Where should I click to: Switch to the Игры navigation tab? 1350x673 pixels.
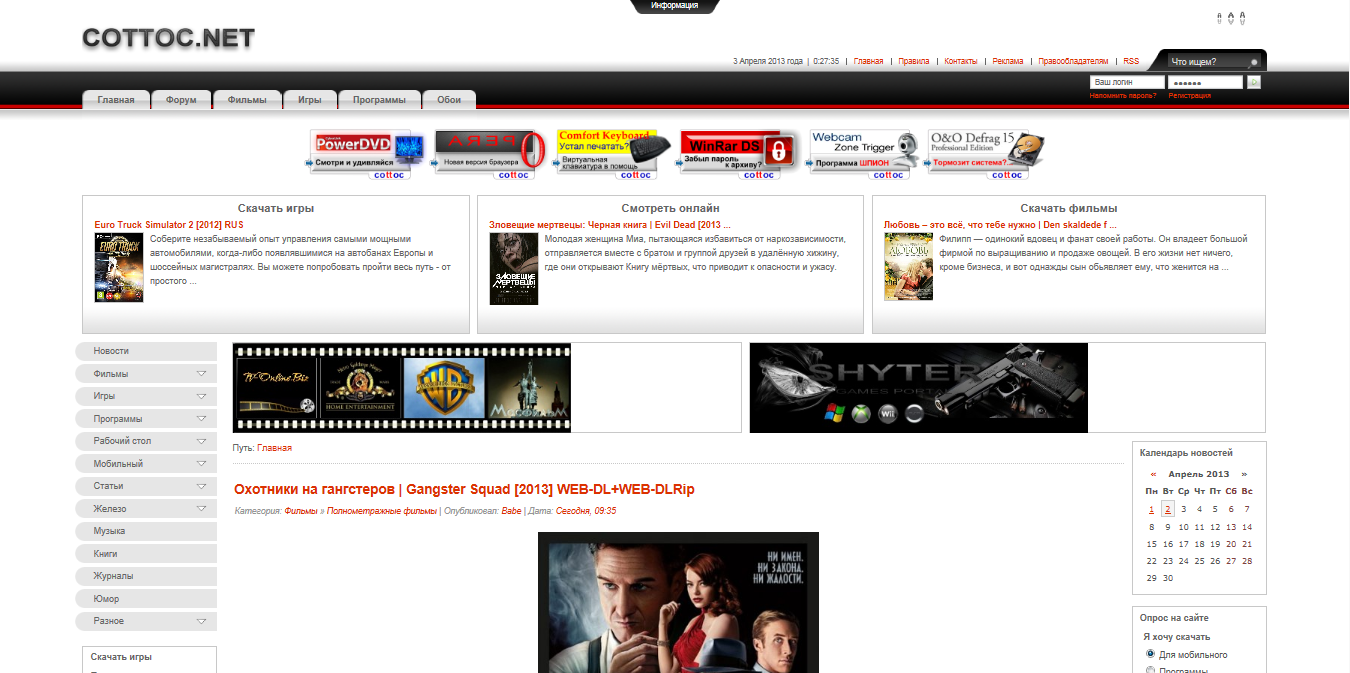click(309, 100)
